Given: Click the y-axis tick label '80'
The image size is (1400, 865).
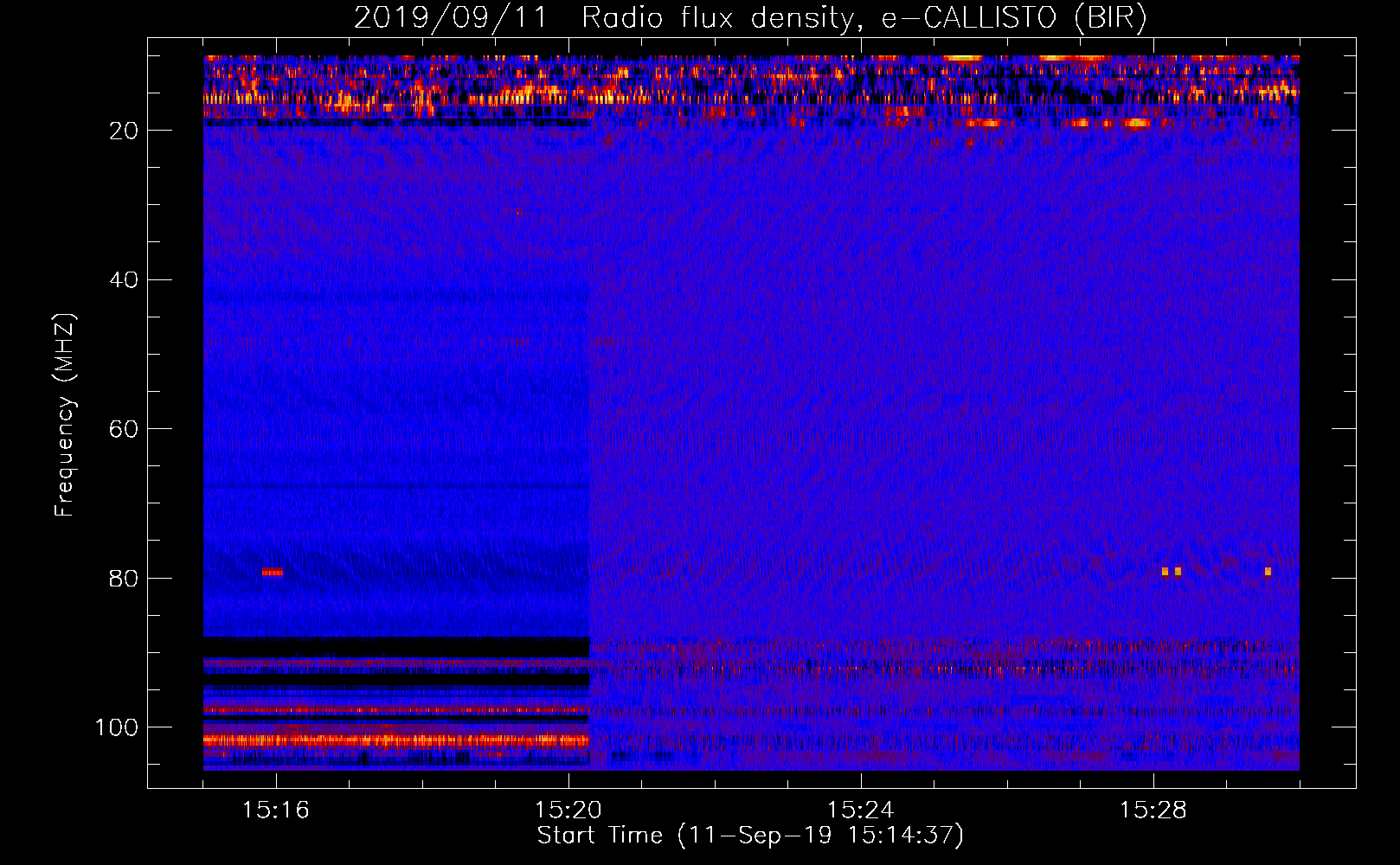Looking at the screenshot, I should [124, 578].
